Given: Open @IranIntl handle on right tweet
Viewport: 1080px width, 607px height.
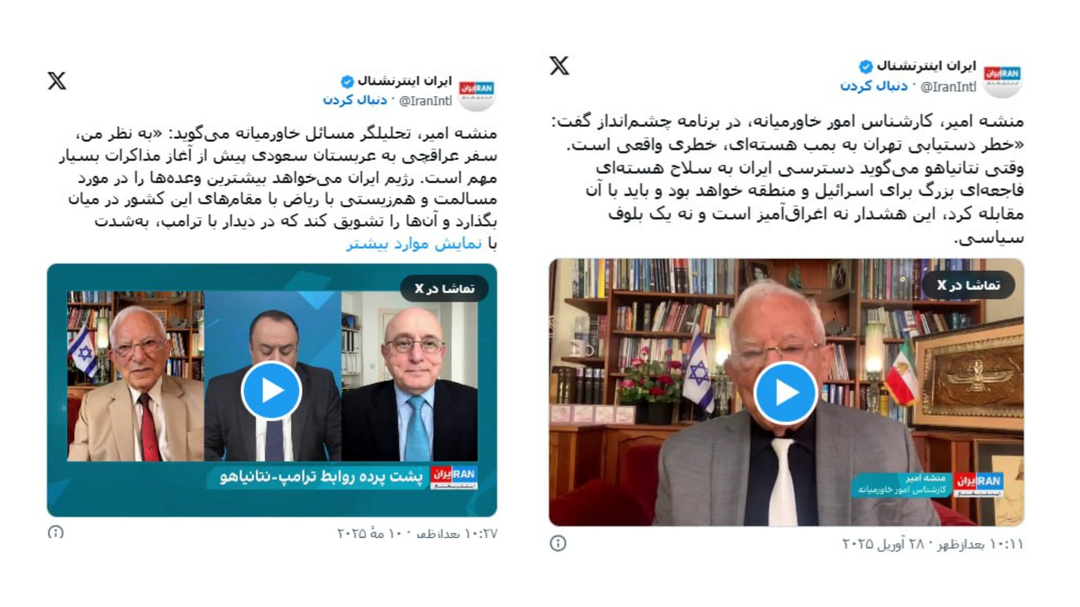Looking at the screenshot, I should [948, 87].
